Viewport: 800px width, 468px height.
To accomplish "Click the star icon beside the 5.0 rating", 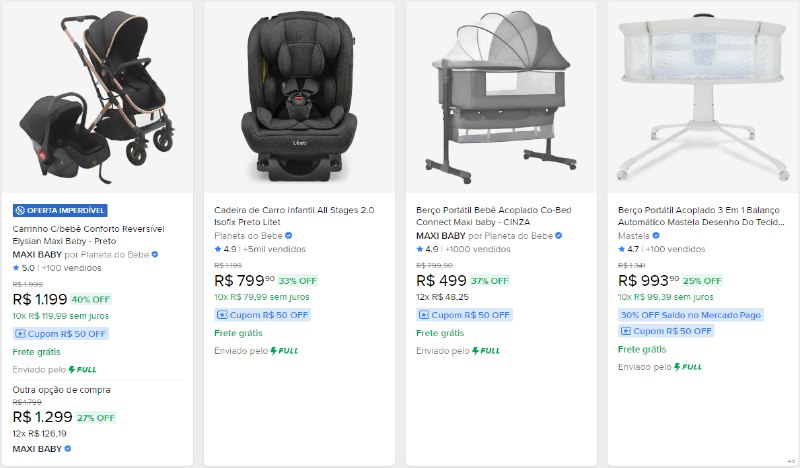I will pos(16,268).
